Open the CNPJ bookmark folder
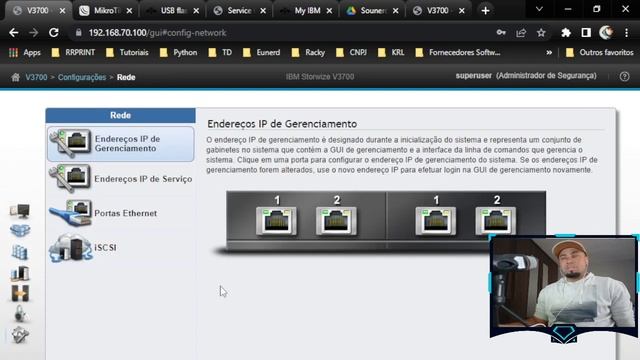 [x=351, y=53]
